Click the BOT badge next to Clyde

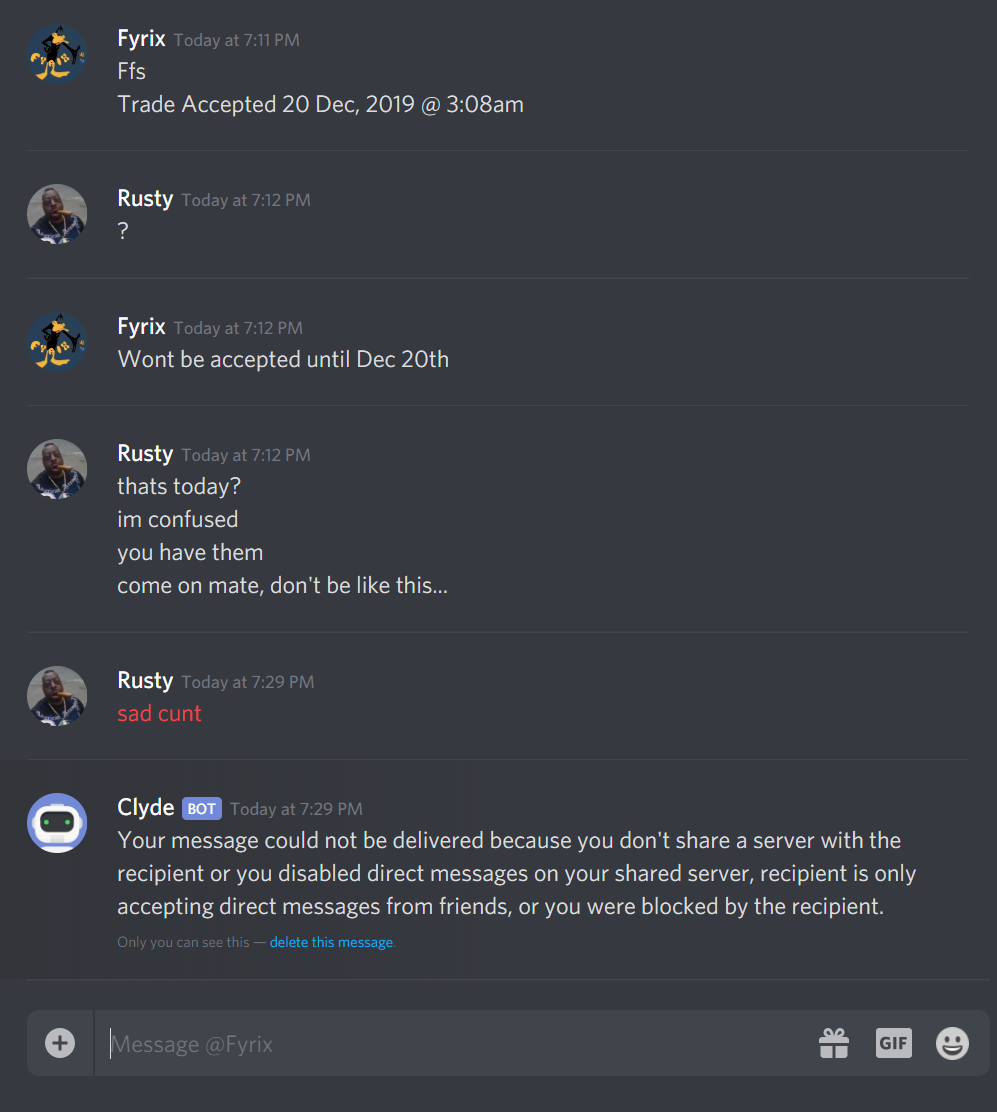202,808
